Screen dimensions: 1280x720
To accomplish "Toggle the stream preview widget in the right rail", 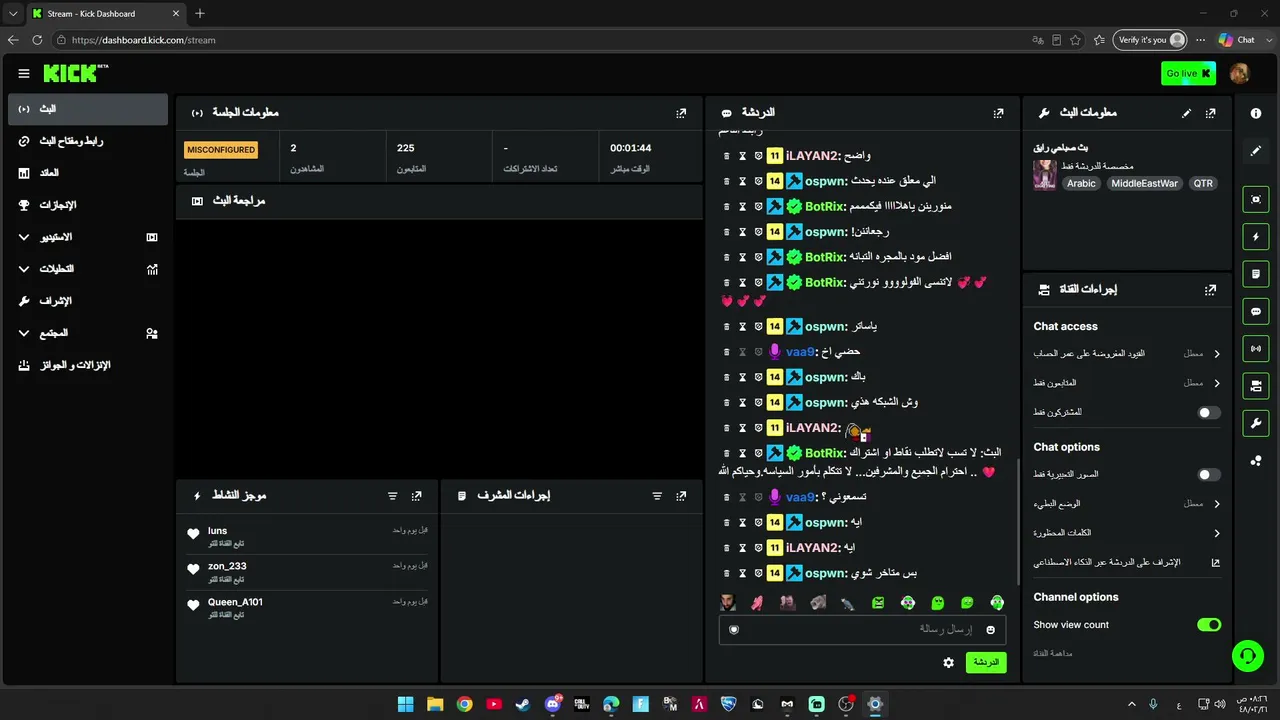I will coord(1256,199).
